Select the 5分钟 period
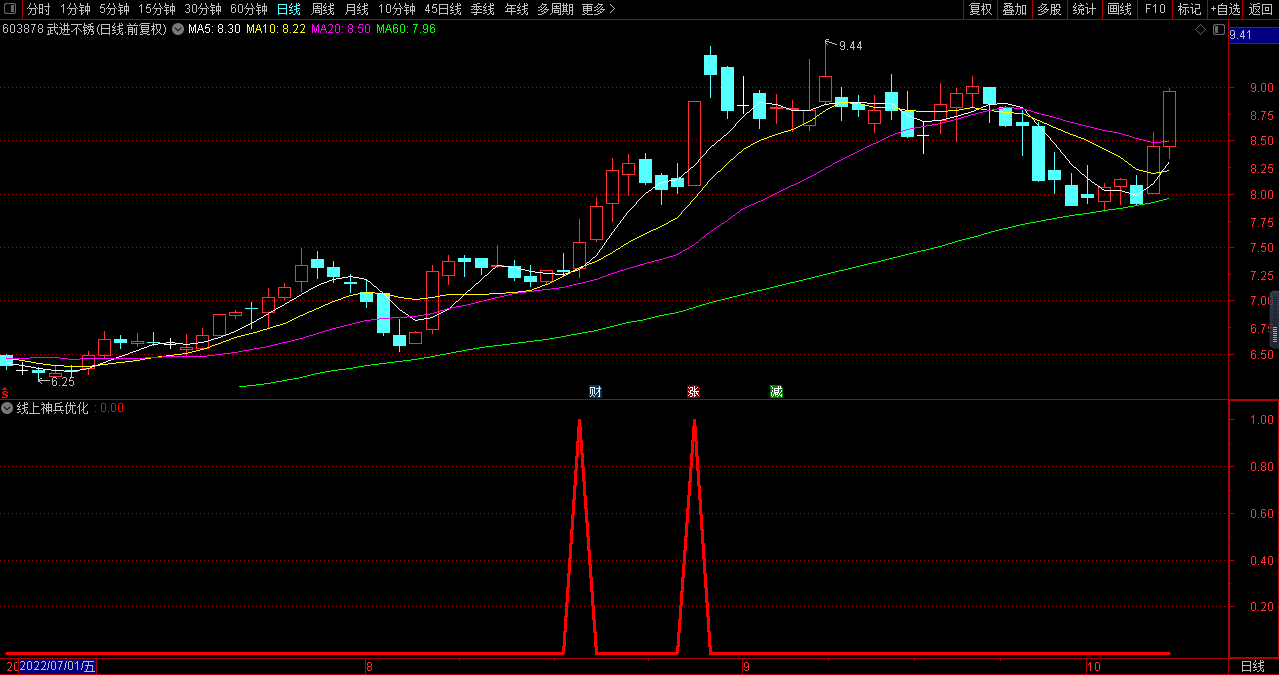The image size is (1279, 675). [x=114, y=9]
